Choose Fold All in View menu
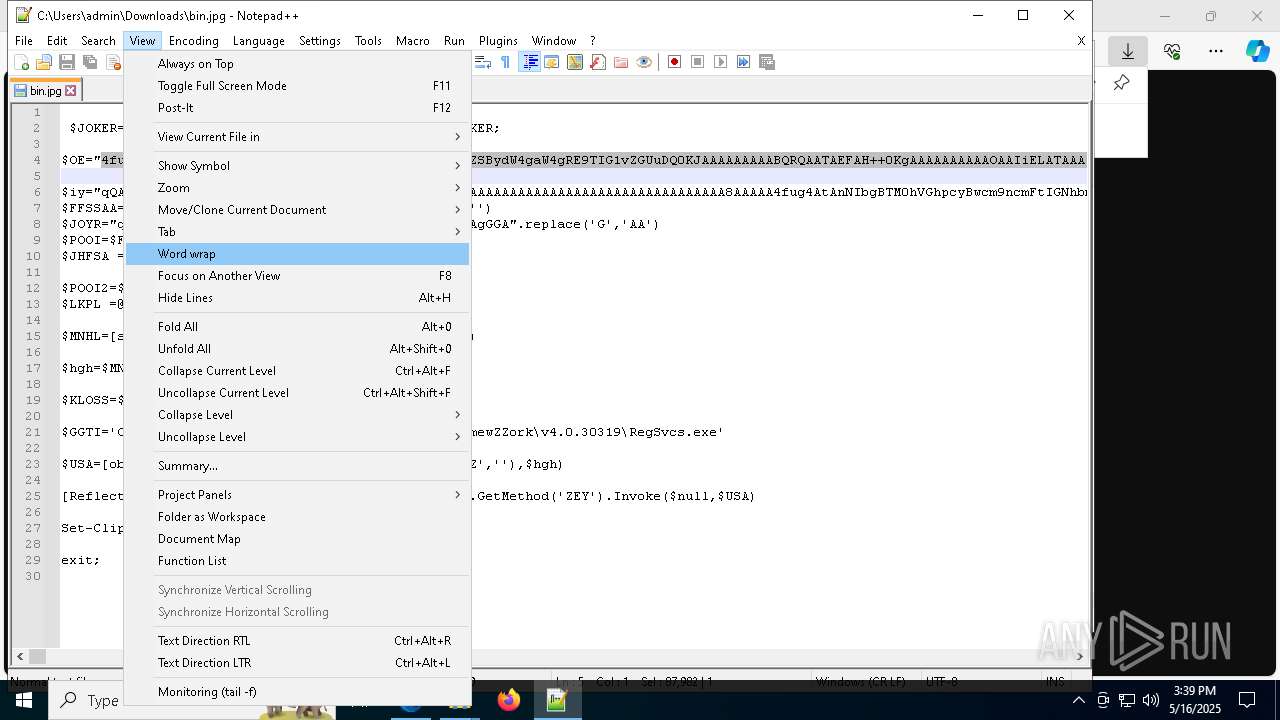The height and width of the screenshot is (720, 1280). click(x=298, y=327)
